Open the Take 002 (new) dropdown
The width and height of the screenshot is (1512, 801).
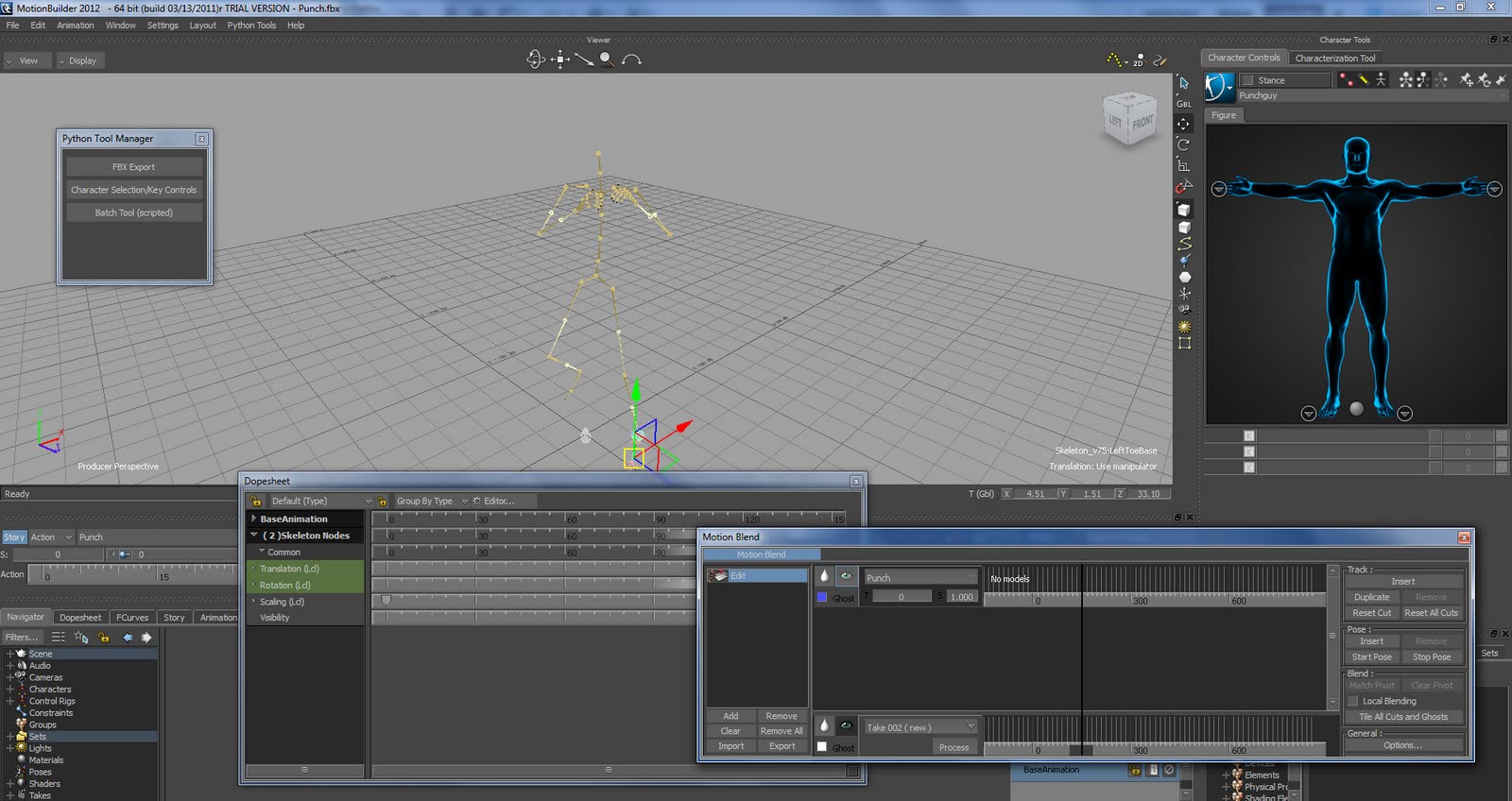(920, 727)
